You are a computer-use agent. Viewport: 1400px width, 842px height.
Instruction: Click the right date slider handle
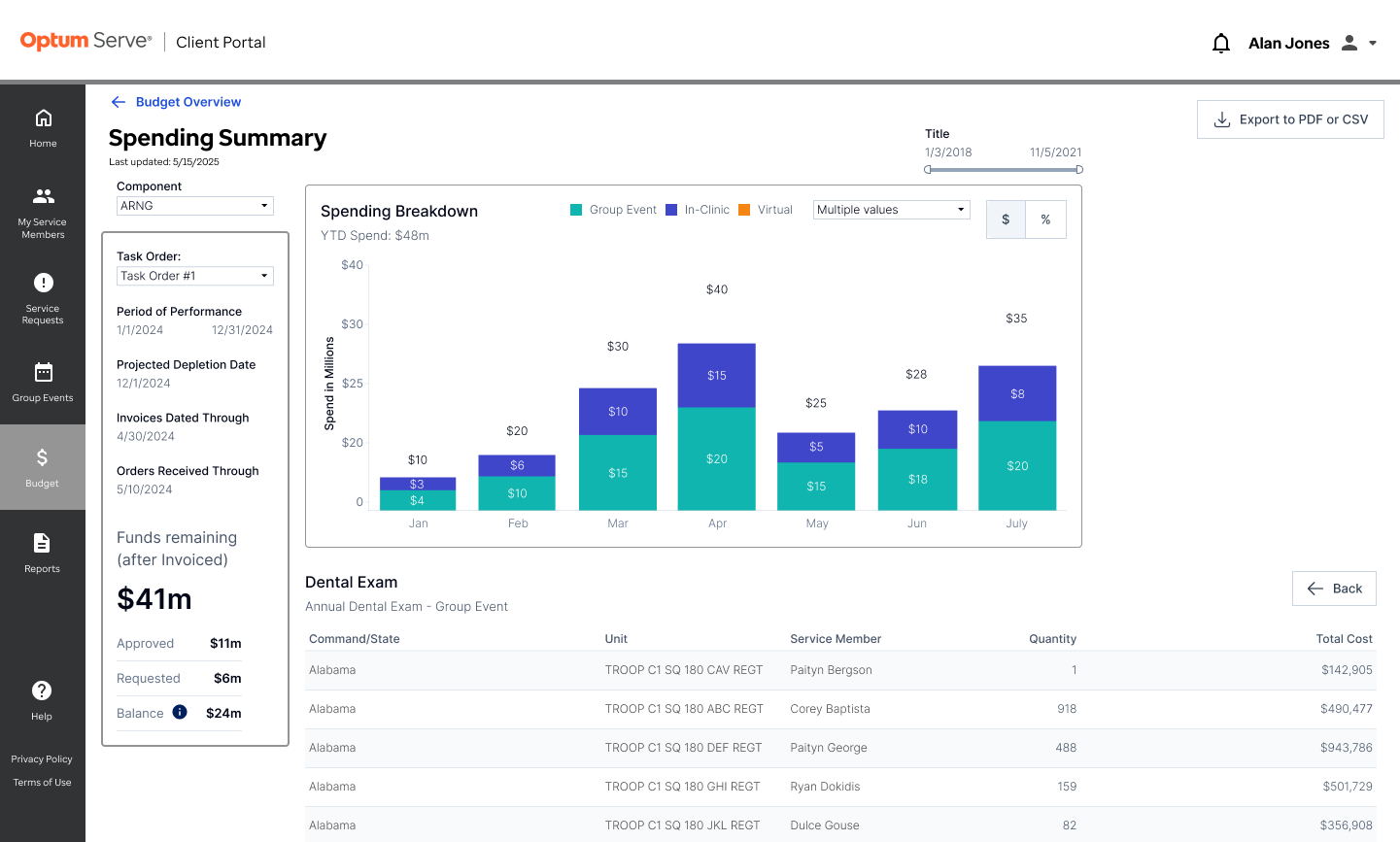tap(1079, 169)
